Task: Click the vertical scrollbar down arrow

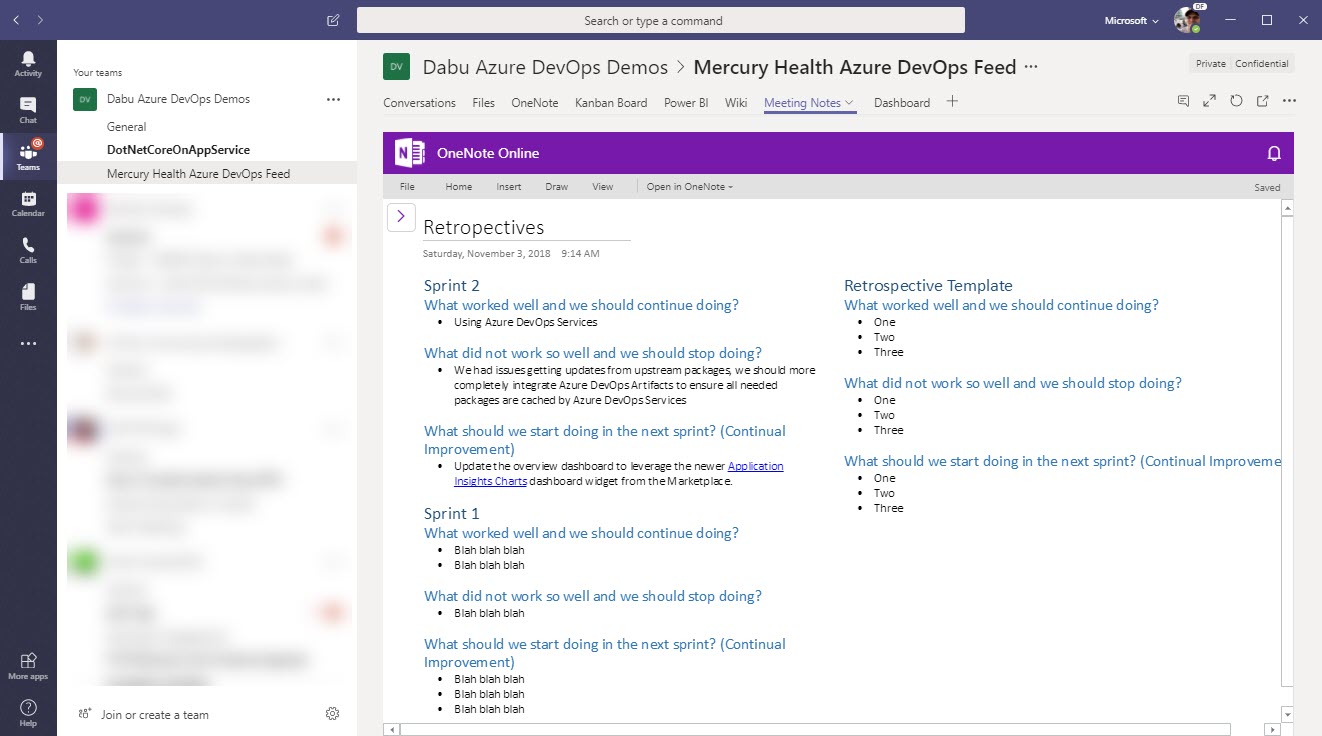Action: click(1287, 714)
